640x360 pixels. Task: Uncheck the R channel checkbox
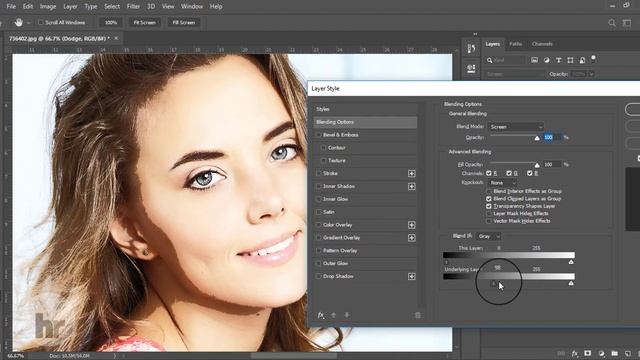coord(489,173)
